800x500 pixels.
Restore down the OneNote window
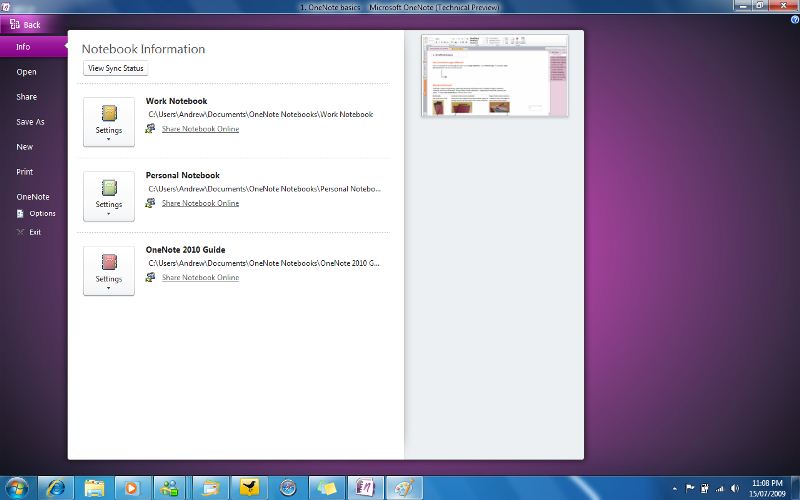click(x=759, y=5)
